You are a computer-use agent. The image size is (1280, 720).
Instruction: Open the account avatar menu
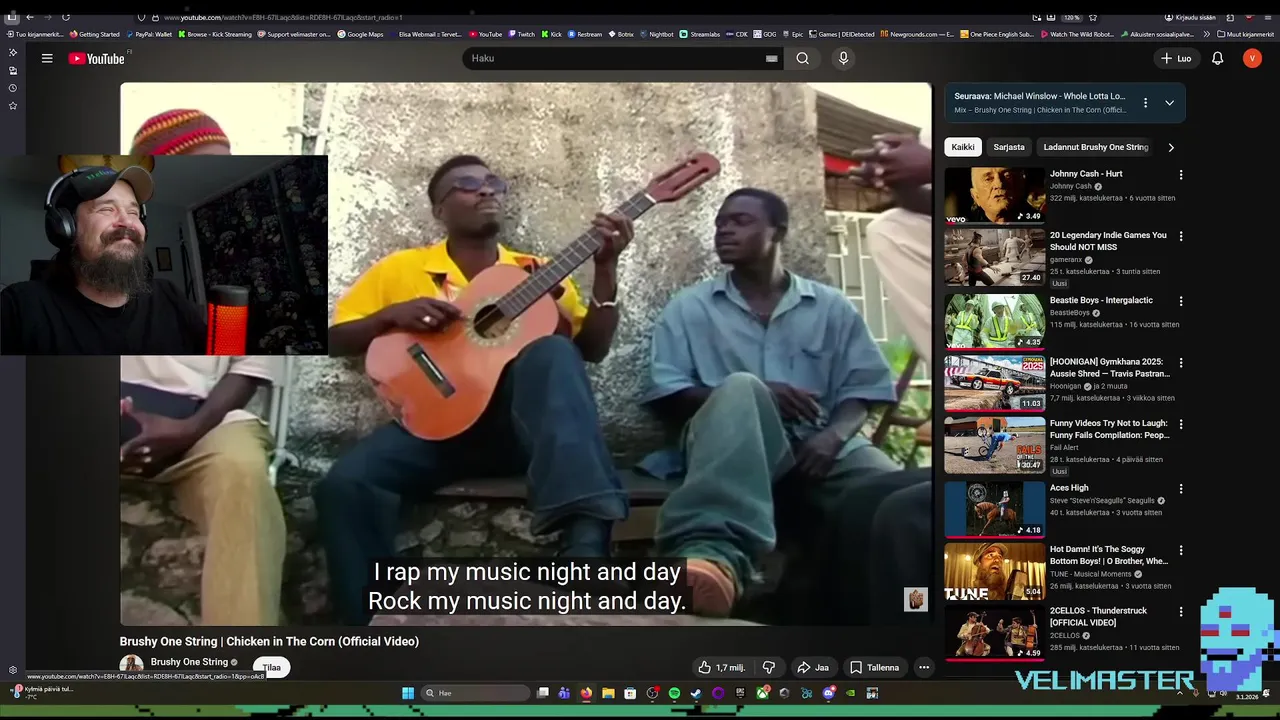(x=1252, y=58)
